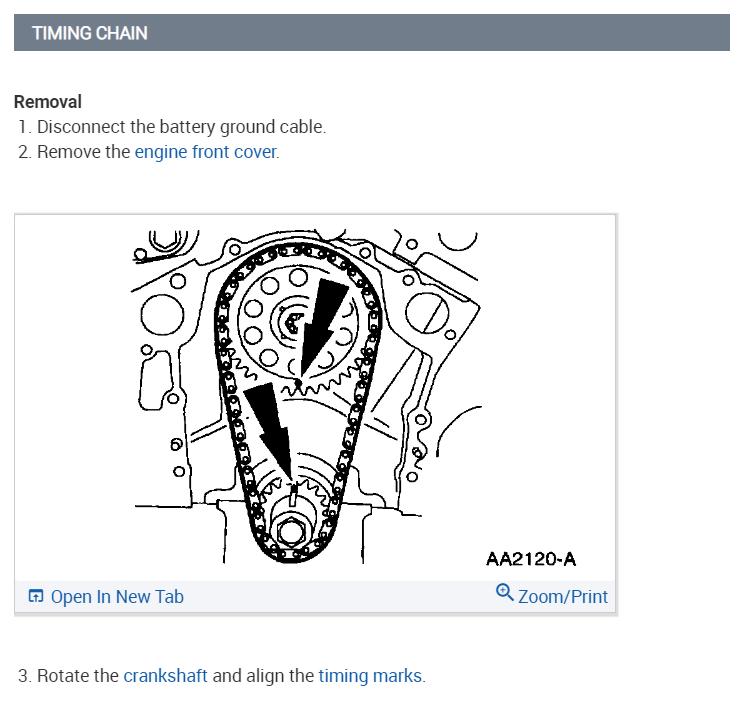Click the TIMING CHAIN section header bar
The height and width of the screenshot is (701, 730).
pos(372,33)
